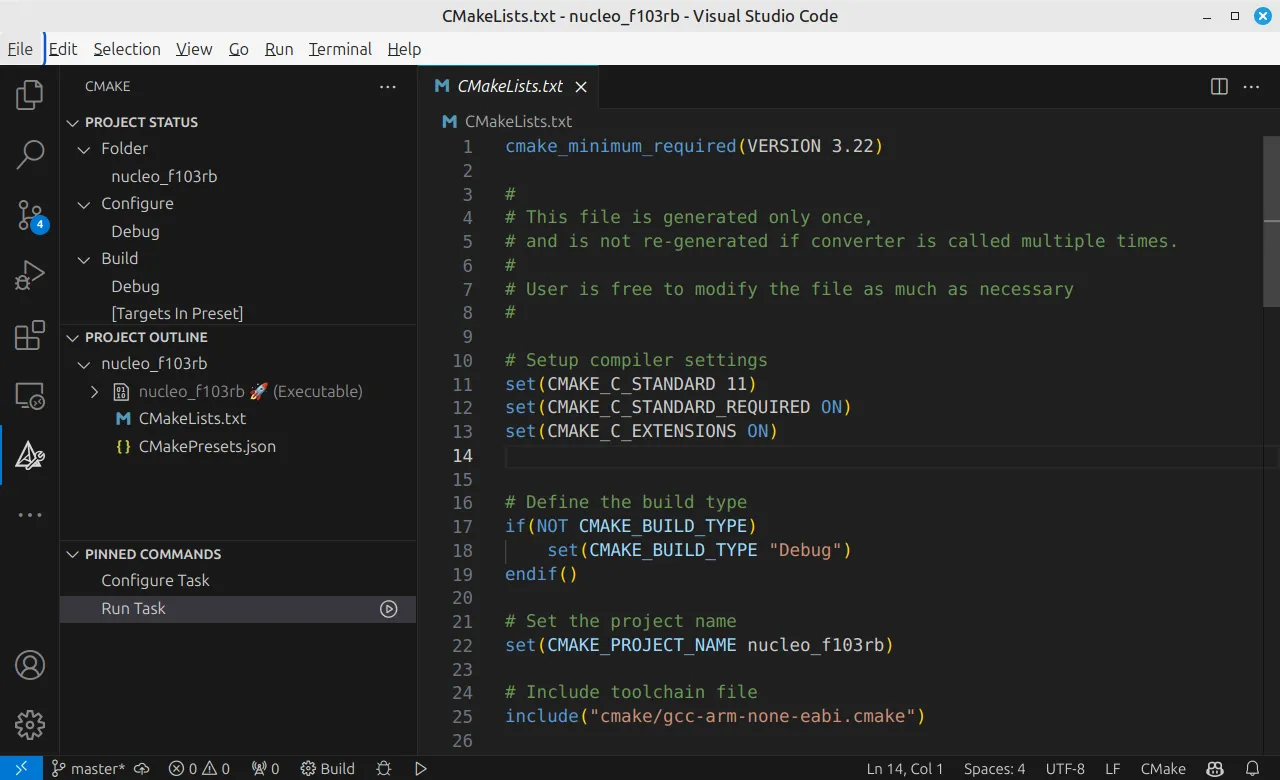Click the M file icon in breadcrumb
1280x780 pixels.
450,121
